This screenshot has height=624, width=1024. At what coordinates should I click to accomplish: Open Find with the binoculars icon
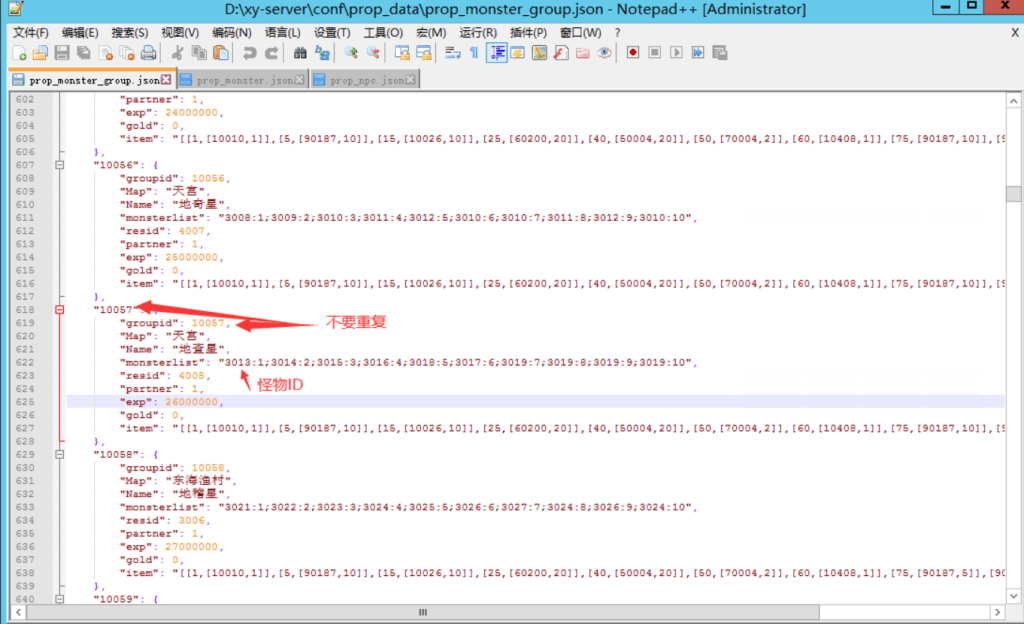(x=299, y=53)
